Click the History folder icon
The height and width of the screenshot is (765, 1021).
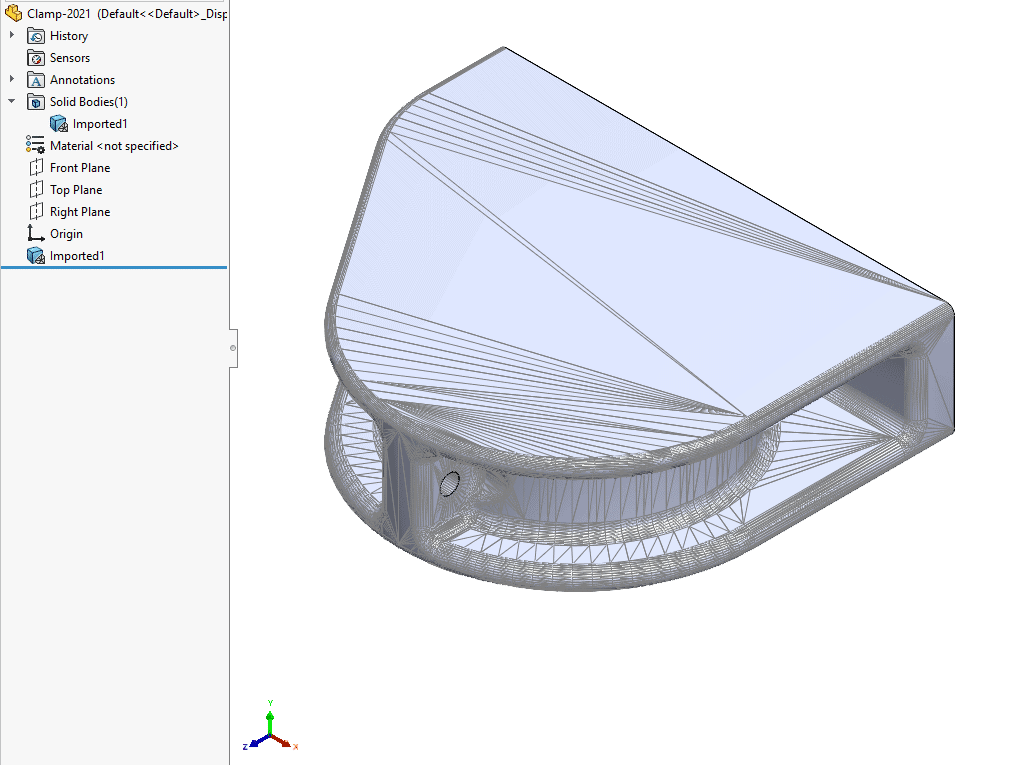pos(36,35)
